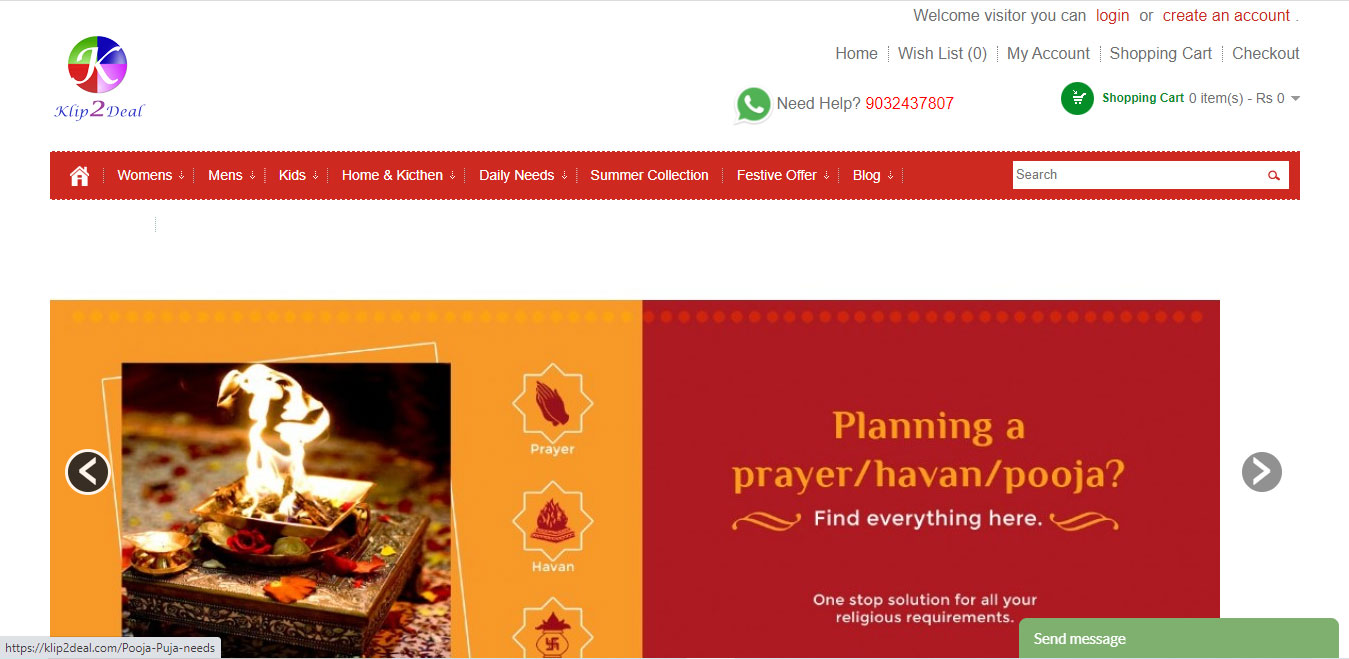This screenshot has width=1349, height=659.
Task: Expand the Womens menu
Action: click(x=150, y=175)
